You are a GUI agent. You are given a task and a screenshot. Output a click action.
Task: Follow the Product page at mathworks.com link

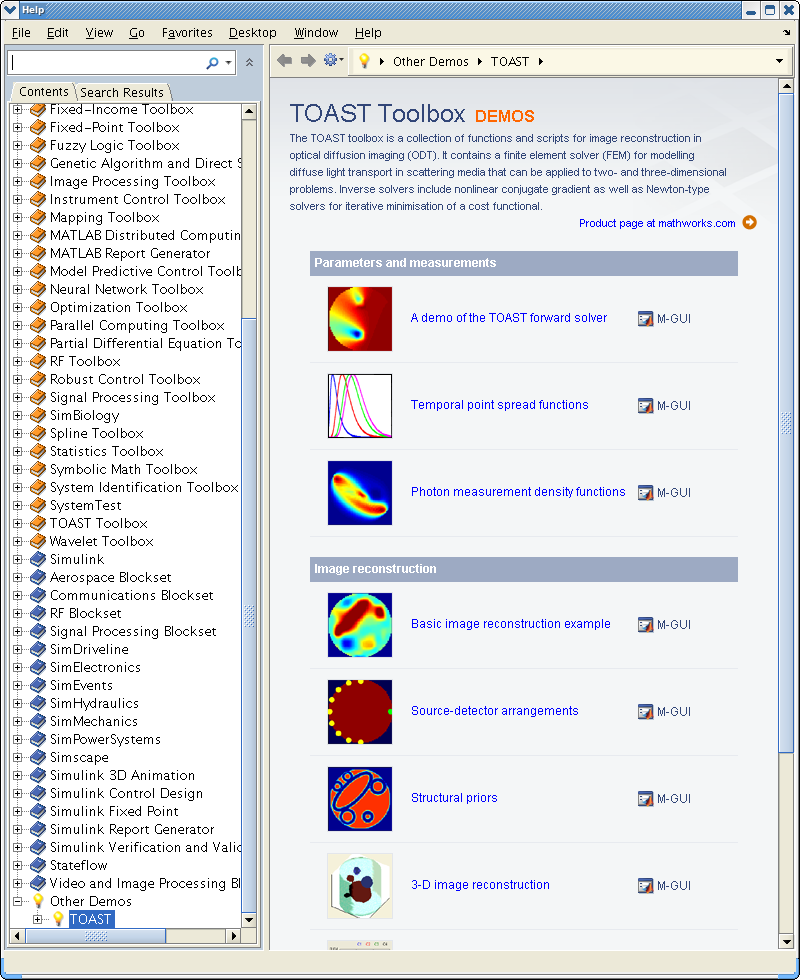click(657, 223)
